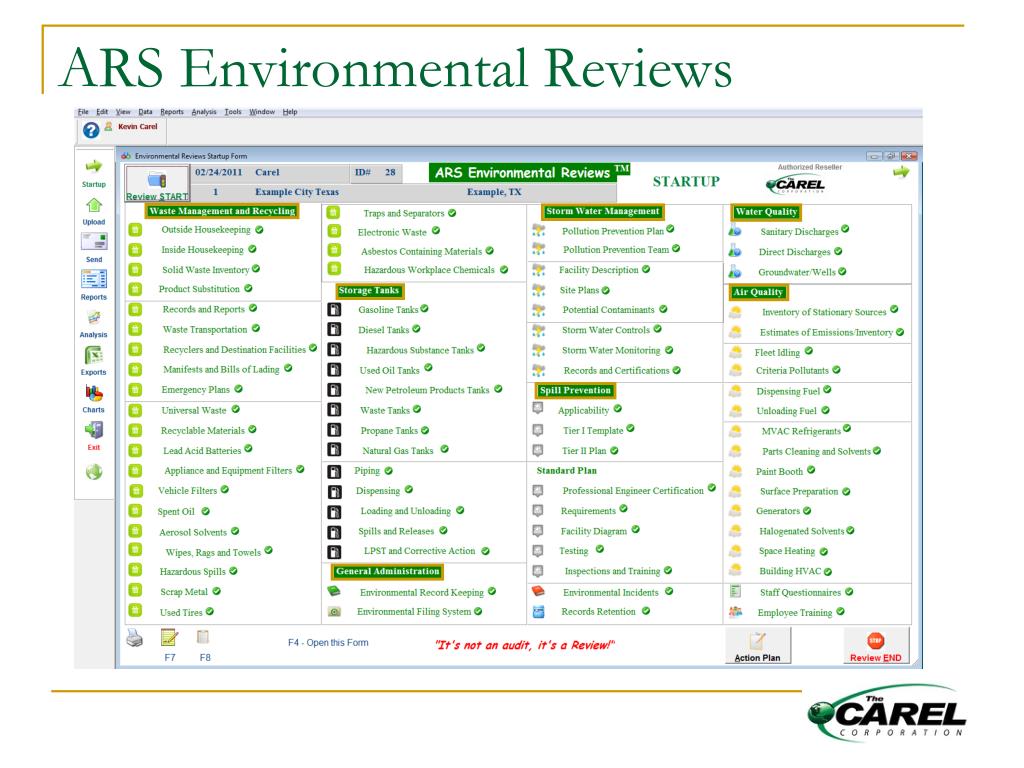Click the Send envelope icon

point(94,242)
